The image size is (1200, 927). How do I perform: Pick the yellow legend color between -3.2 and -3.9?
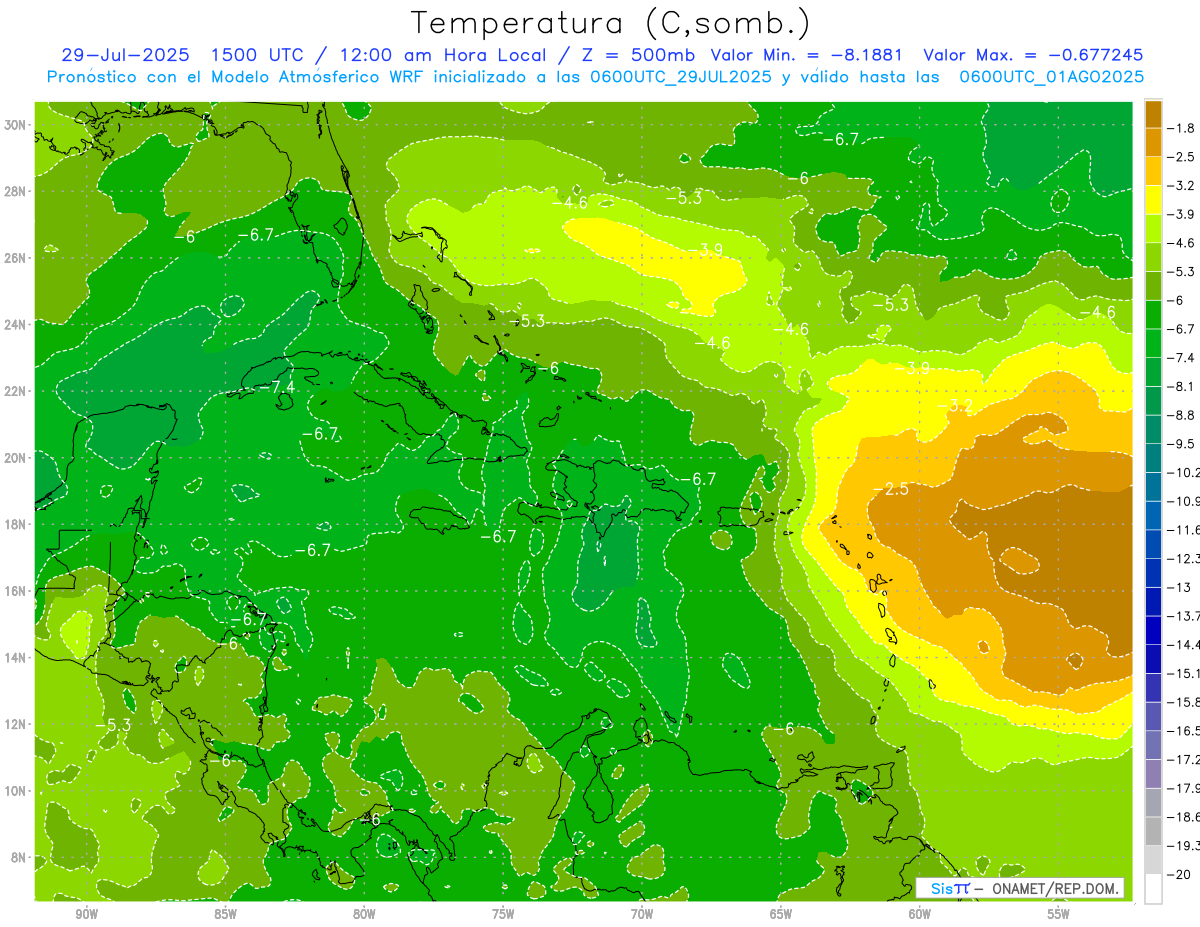1153,200
